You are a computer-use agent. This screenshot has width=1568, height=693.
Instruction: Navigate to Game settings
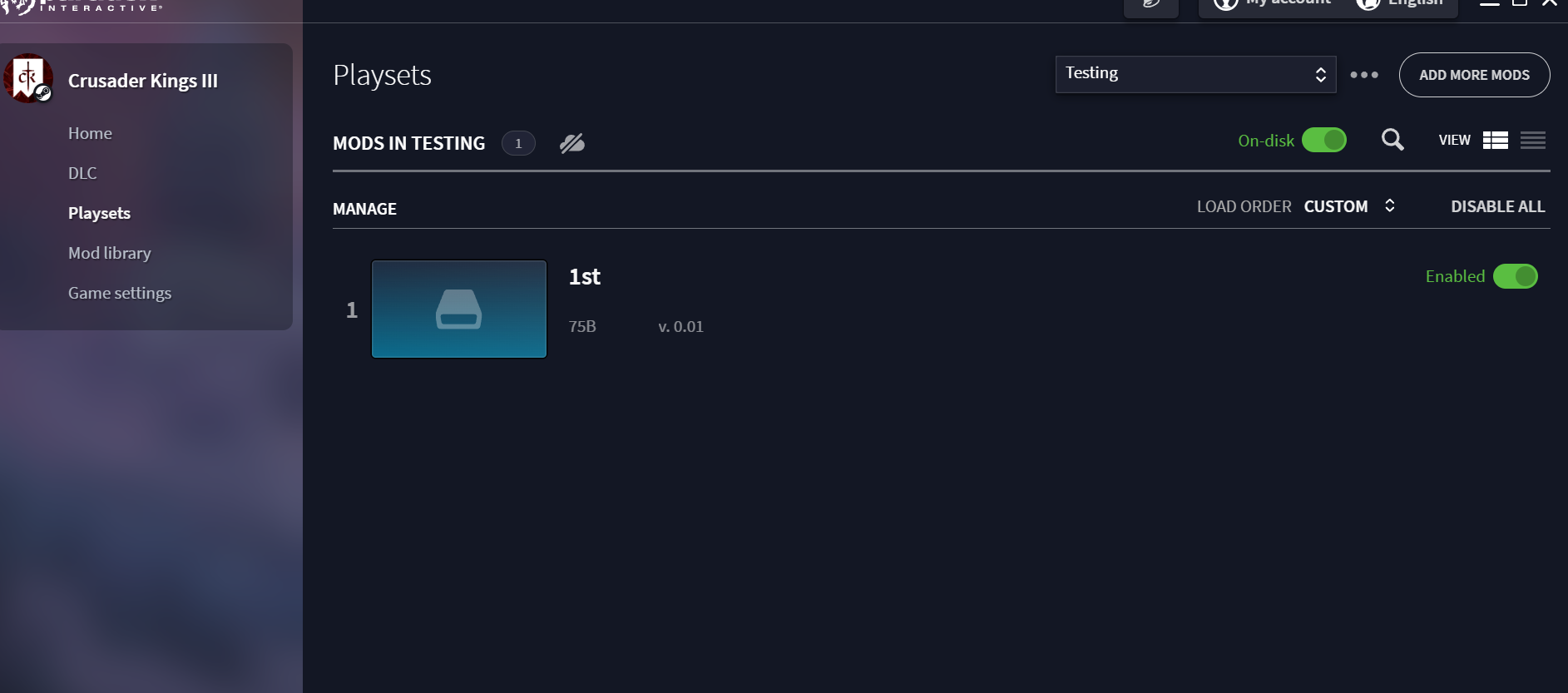point(120,293)
